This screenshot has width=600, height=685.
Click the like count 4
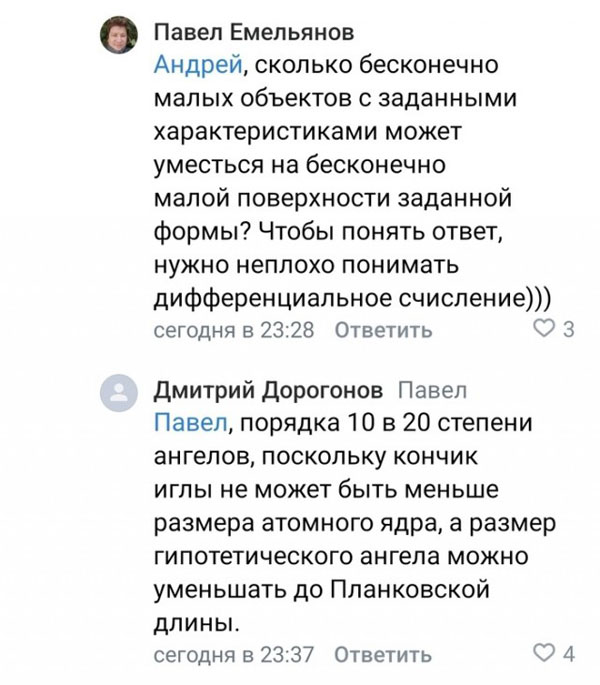coord(569,654)
